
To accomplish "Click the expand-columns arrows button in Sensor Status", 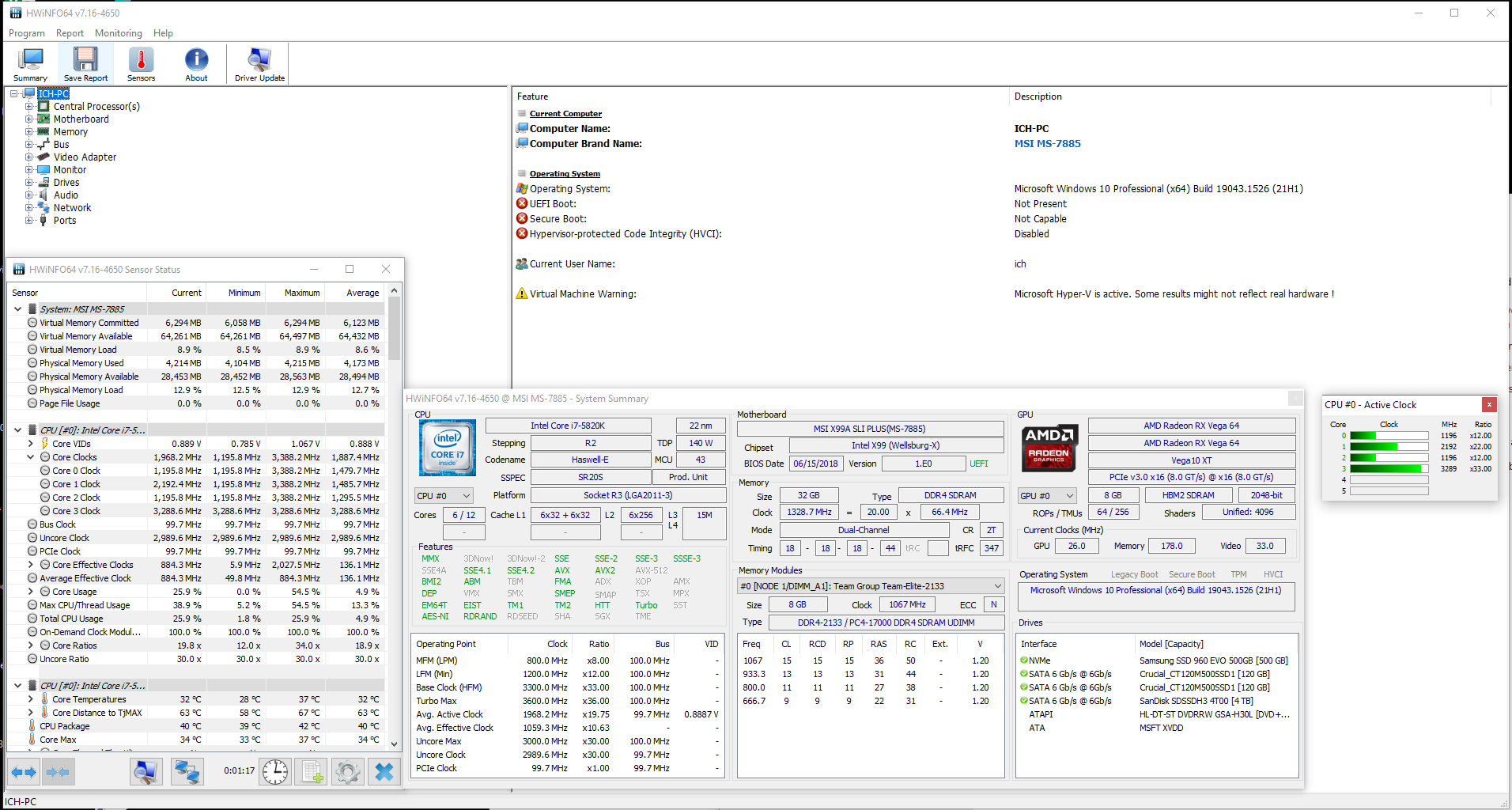I will click(x=24, y=771).
